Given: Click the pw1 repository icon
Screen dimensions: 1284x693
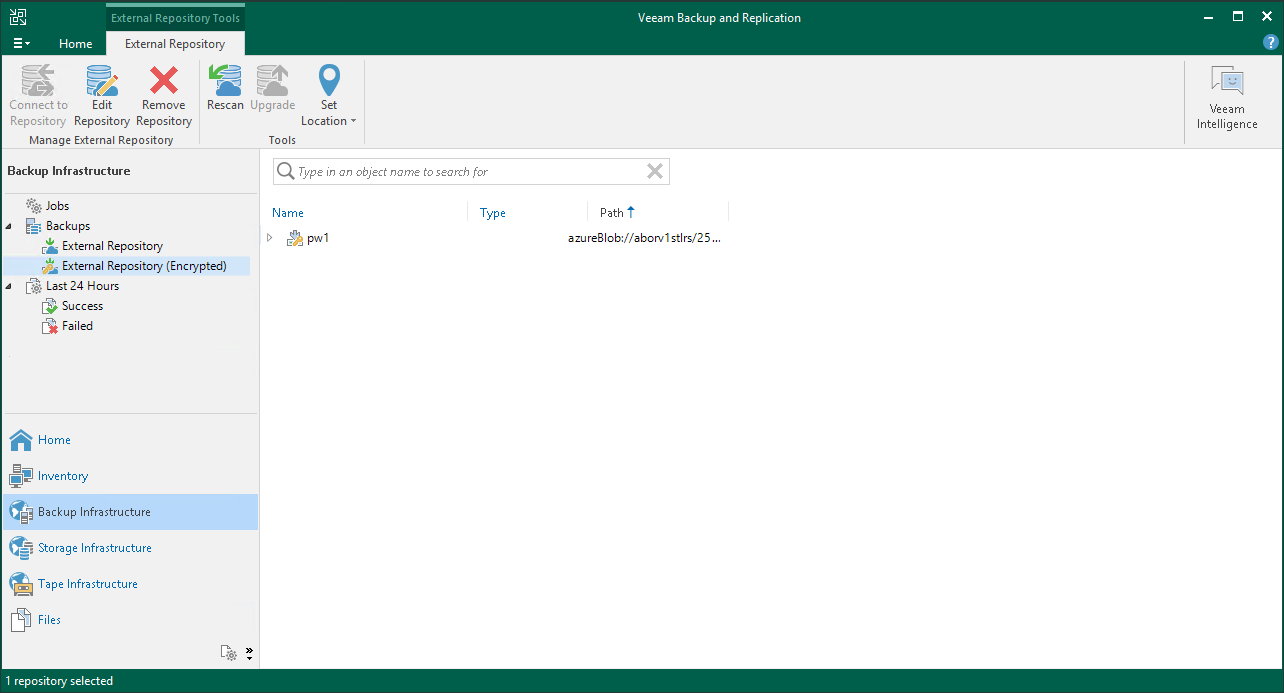Looking at the screenshot, I should click(x=295, y=237).
